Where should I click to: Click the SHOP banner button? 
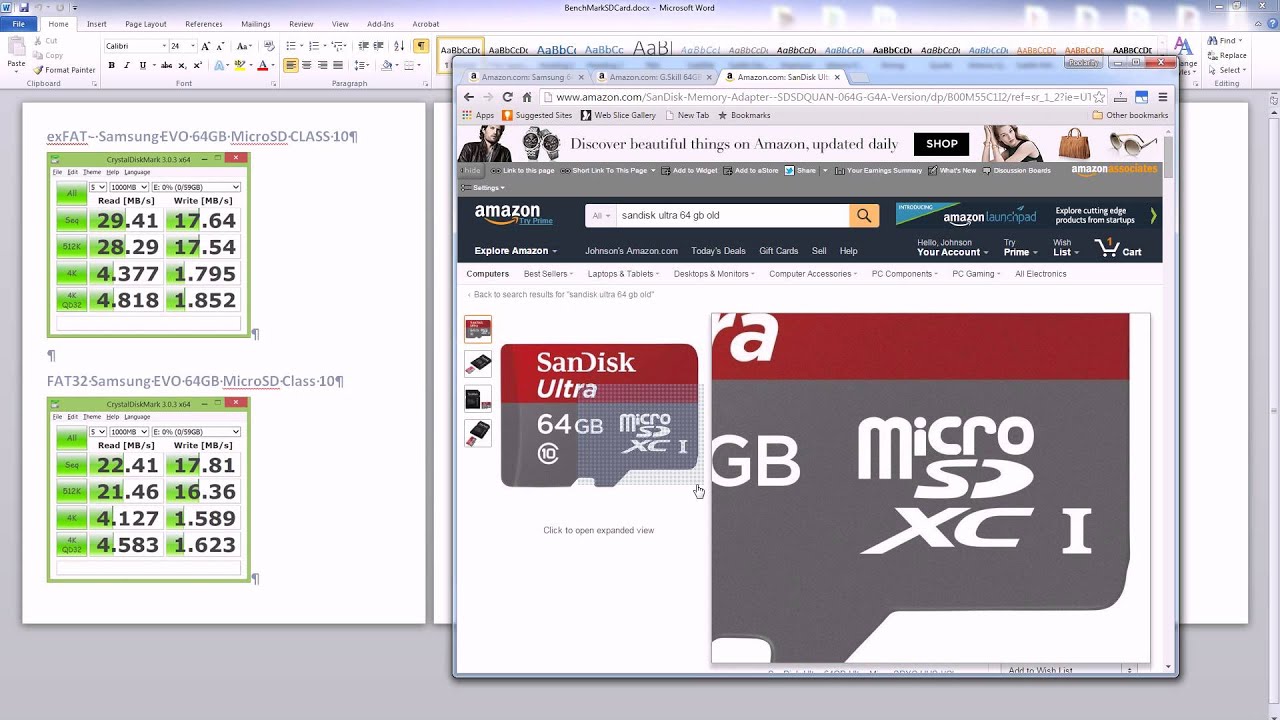click(x=942, y=144)
